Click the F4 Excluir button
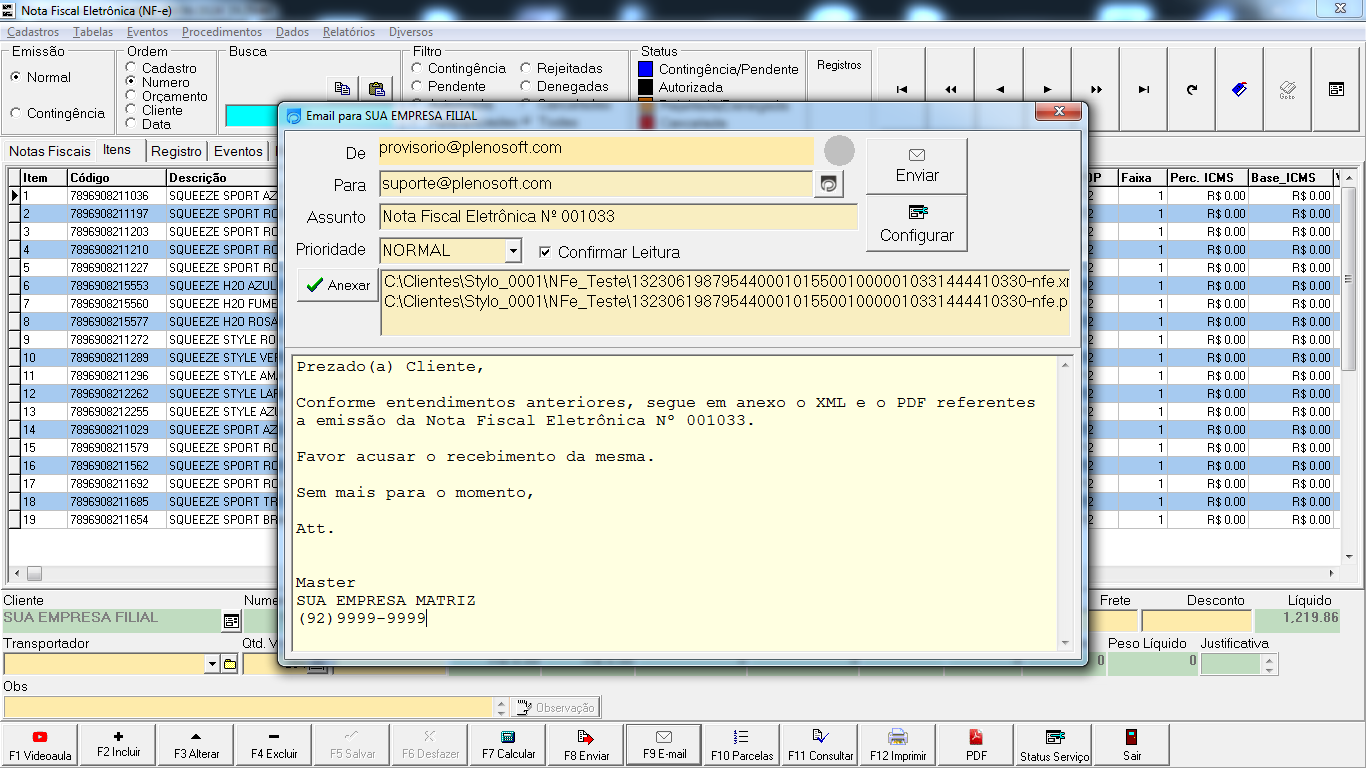The image size is (1366, 768). point(274,745)
